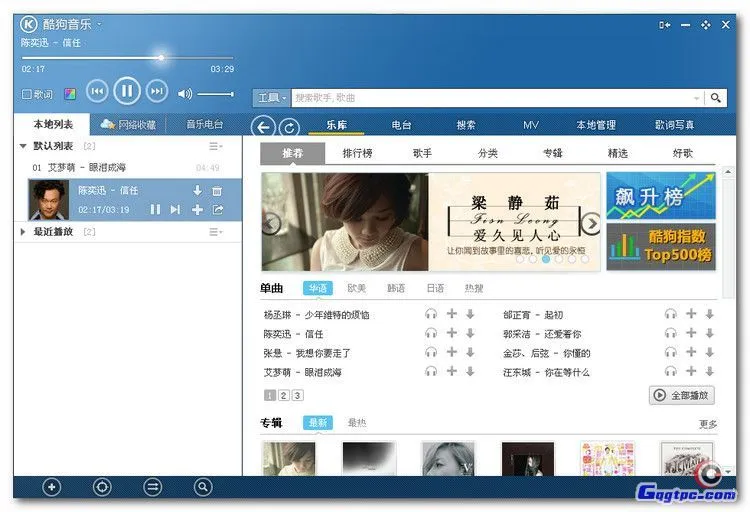The width and height of the screenshot is (750, 512).
Task: Seek using the song progress slider
Action: 127,58
